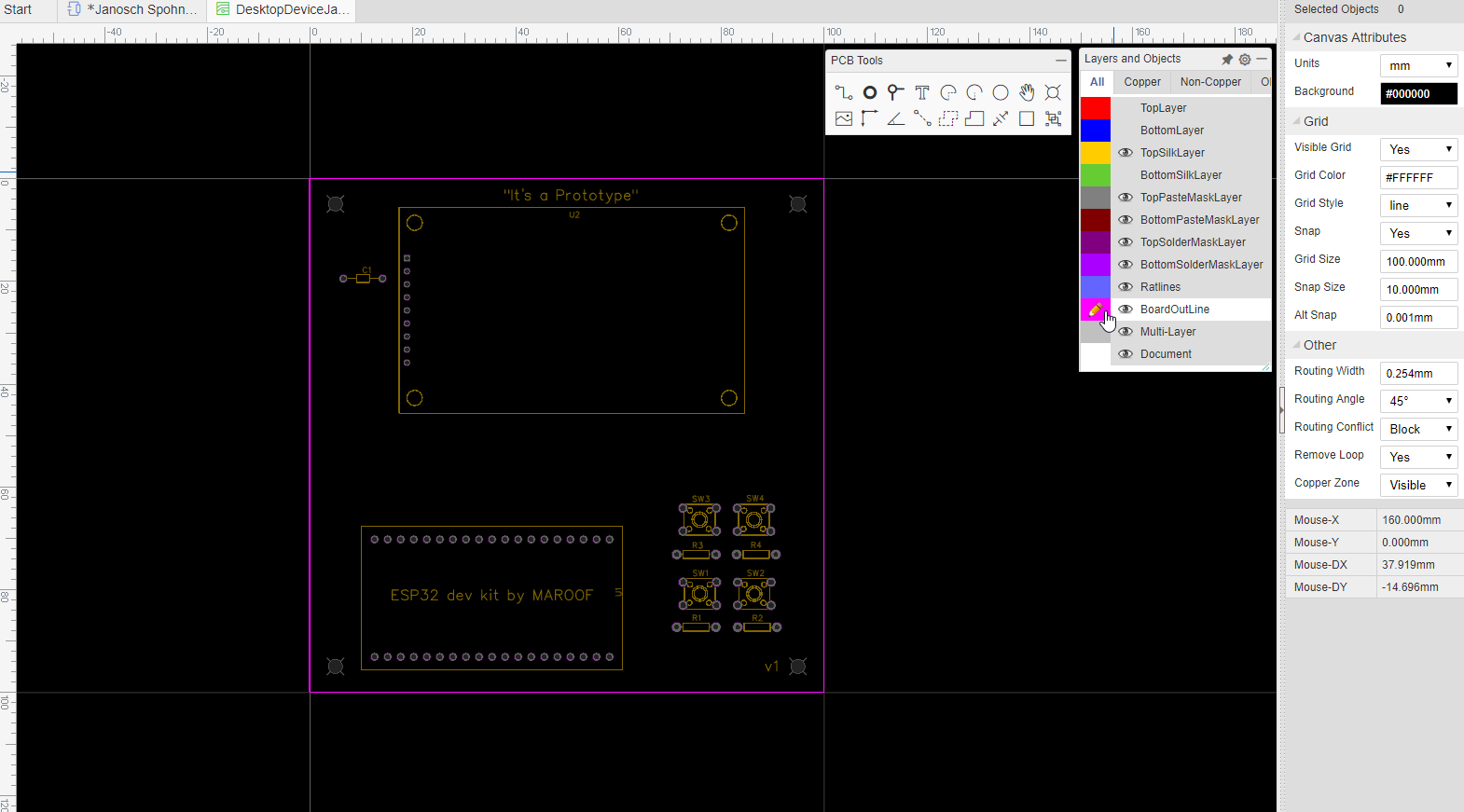Select the Via tool
The image size is (1464, 812).
pos(896,92)
